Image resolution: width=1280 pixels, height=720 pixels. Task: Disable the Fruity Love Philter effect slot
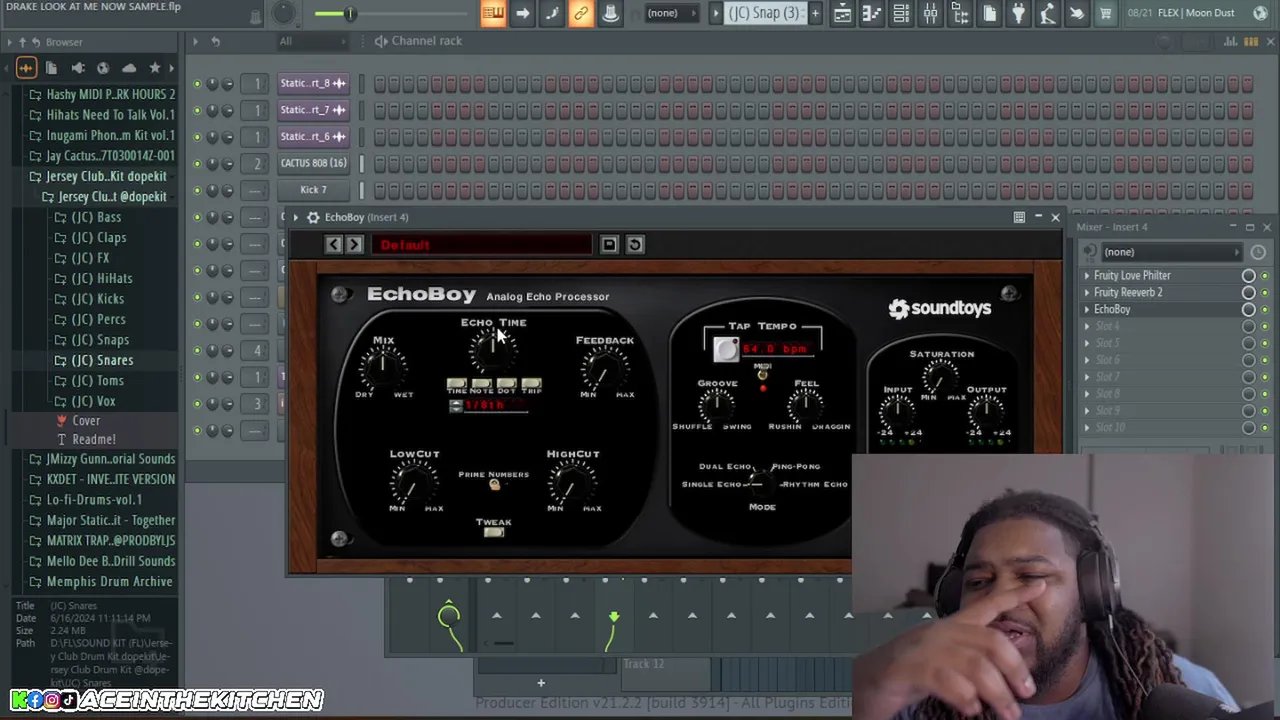pyautogui.click(x=1264, y=276)
